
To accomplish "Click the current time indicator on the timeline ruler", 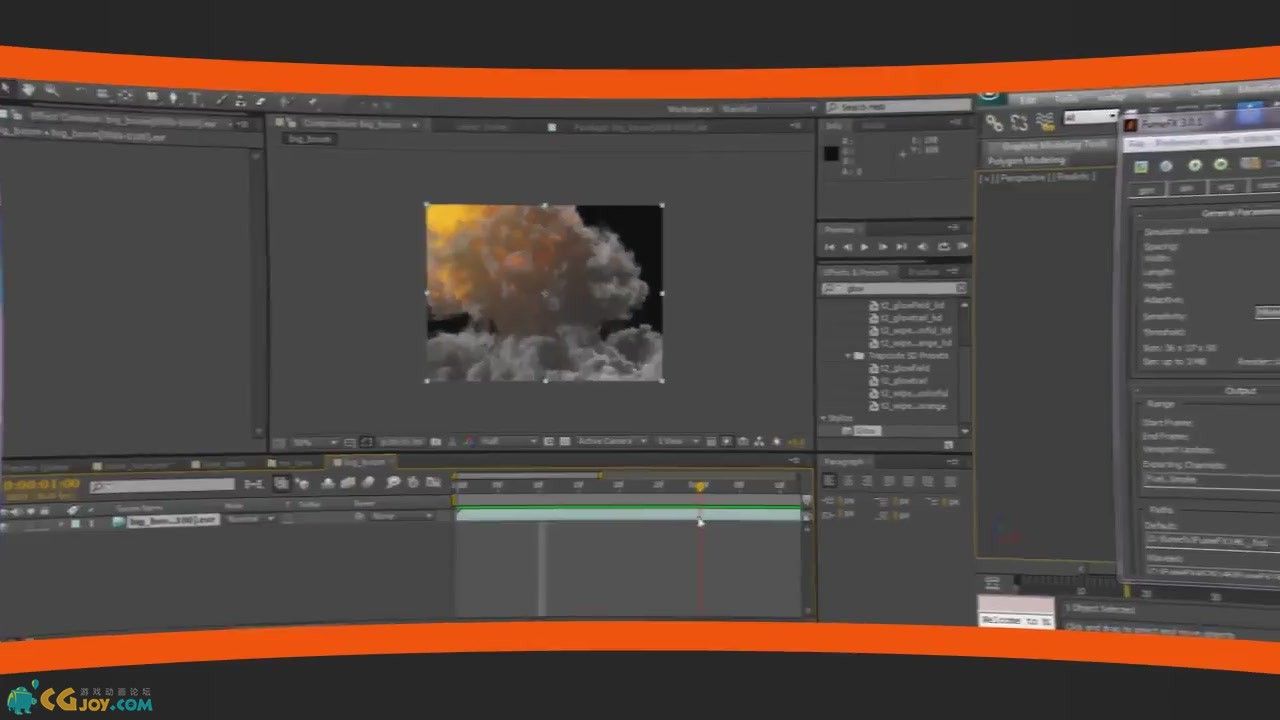I will pyautogui.click(x=699, y=486).
